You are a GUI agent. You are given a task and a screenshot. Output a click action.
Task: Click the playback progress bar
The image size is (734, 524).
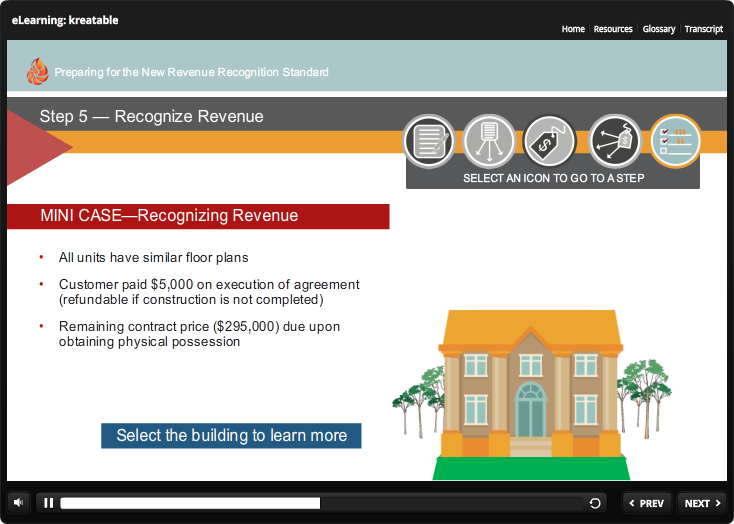[320, 503]
